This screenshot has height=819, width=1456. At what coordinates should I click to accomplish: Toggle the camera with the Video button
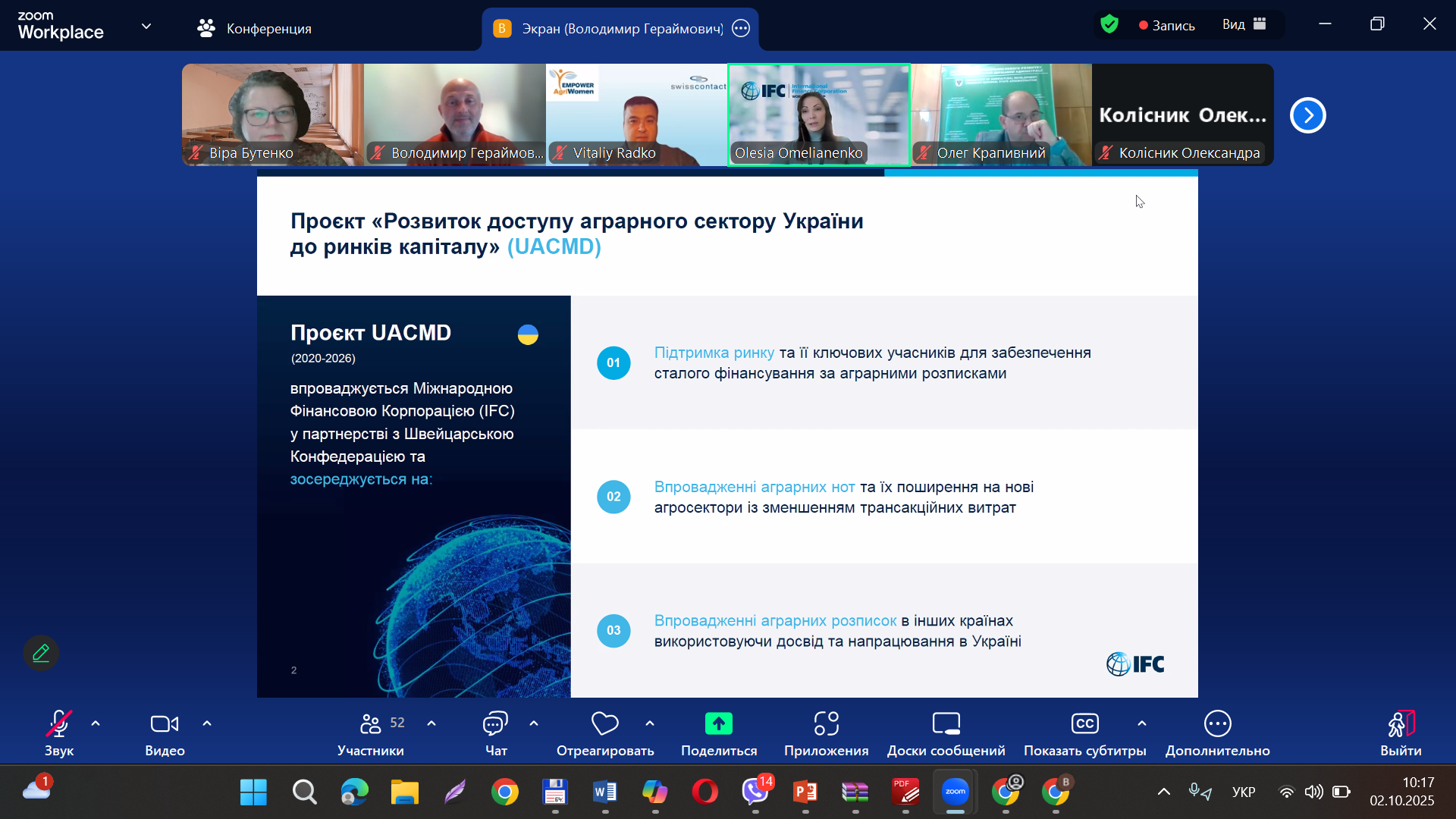165,724
